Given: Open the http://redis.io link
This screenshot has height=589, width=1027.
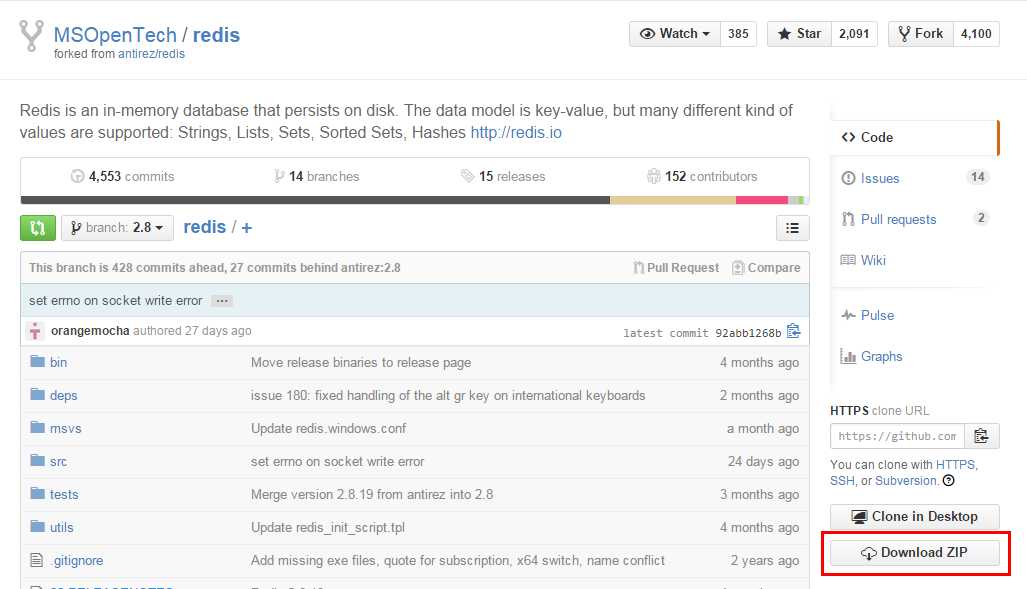Looking at the screenshot, I should [x=516, y=132].
